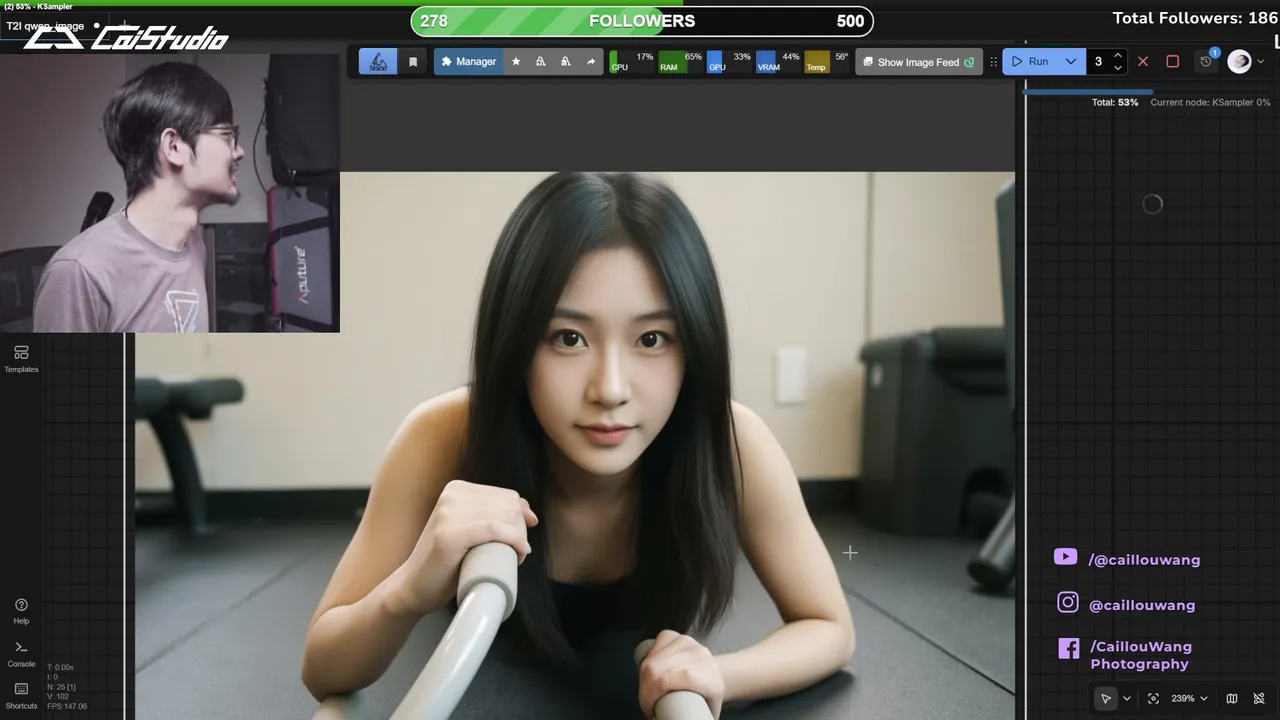Expand the user account chevron
The width and height of the screenshot is (1280, 720).
click(1260, 62)
